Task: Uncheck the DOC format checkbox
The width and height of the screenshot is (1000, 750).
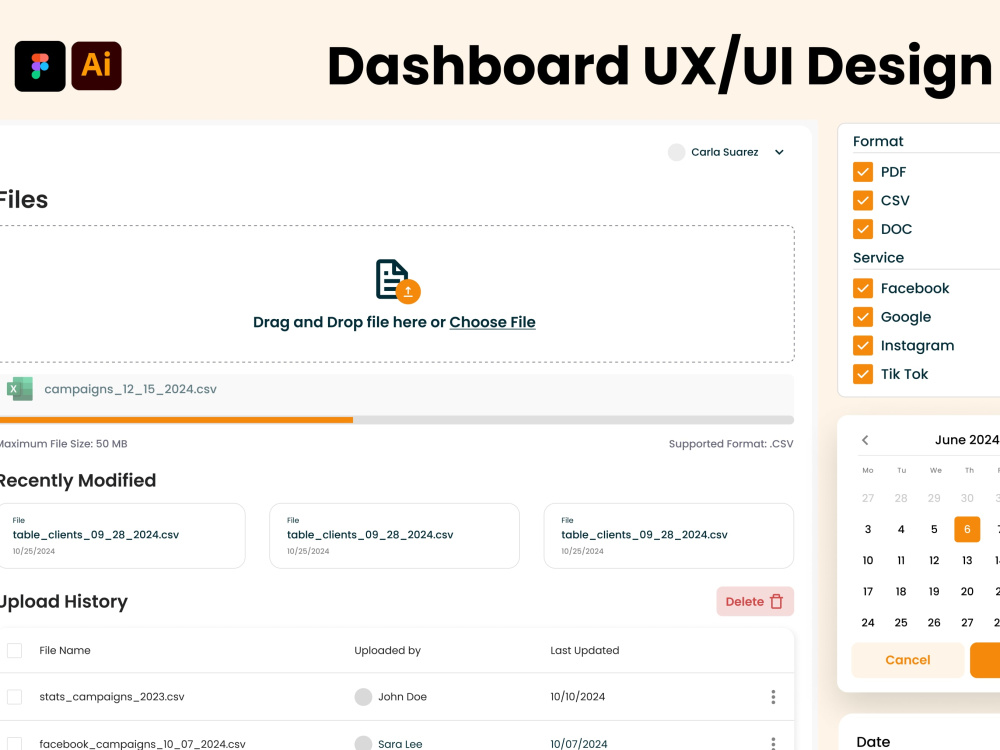Action: pos(863,228)
